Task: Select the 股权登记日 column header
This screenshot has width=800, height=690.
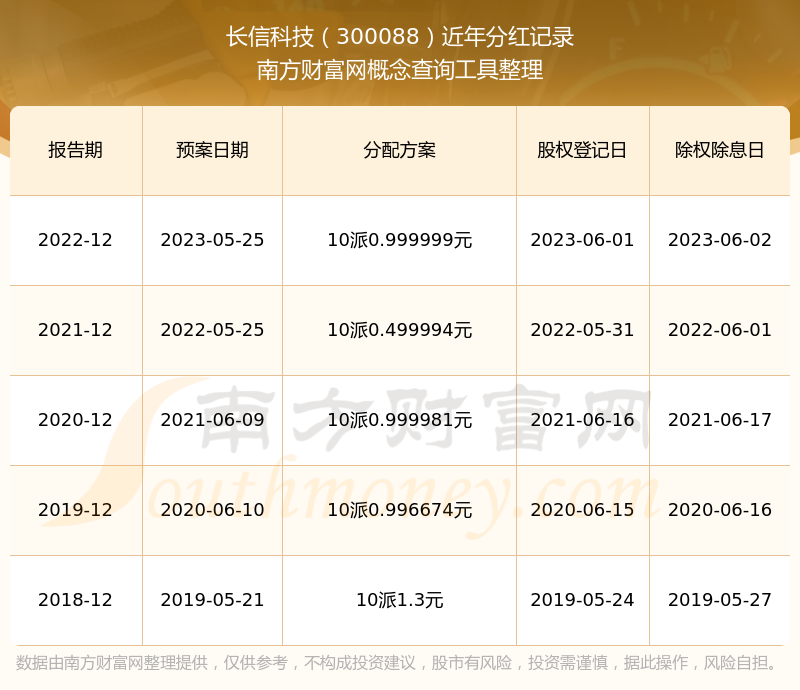Action: pos(582,150)
